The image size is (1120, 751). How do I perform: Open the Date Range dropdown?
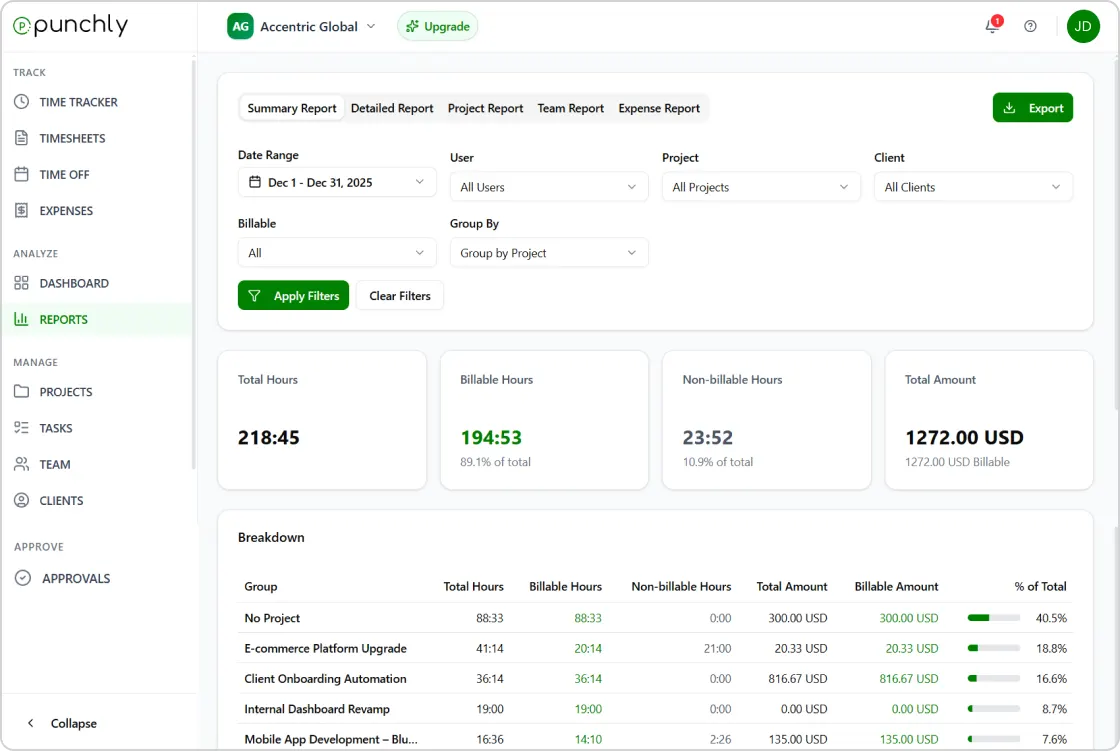[x=337, y=183]
